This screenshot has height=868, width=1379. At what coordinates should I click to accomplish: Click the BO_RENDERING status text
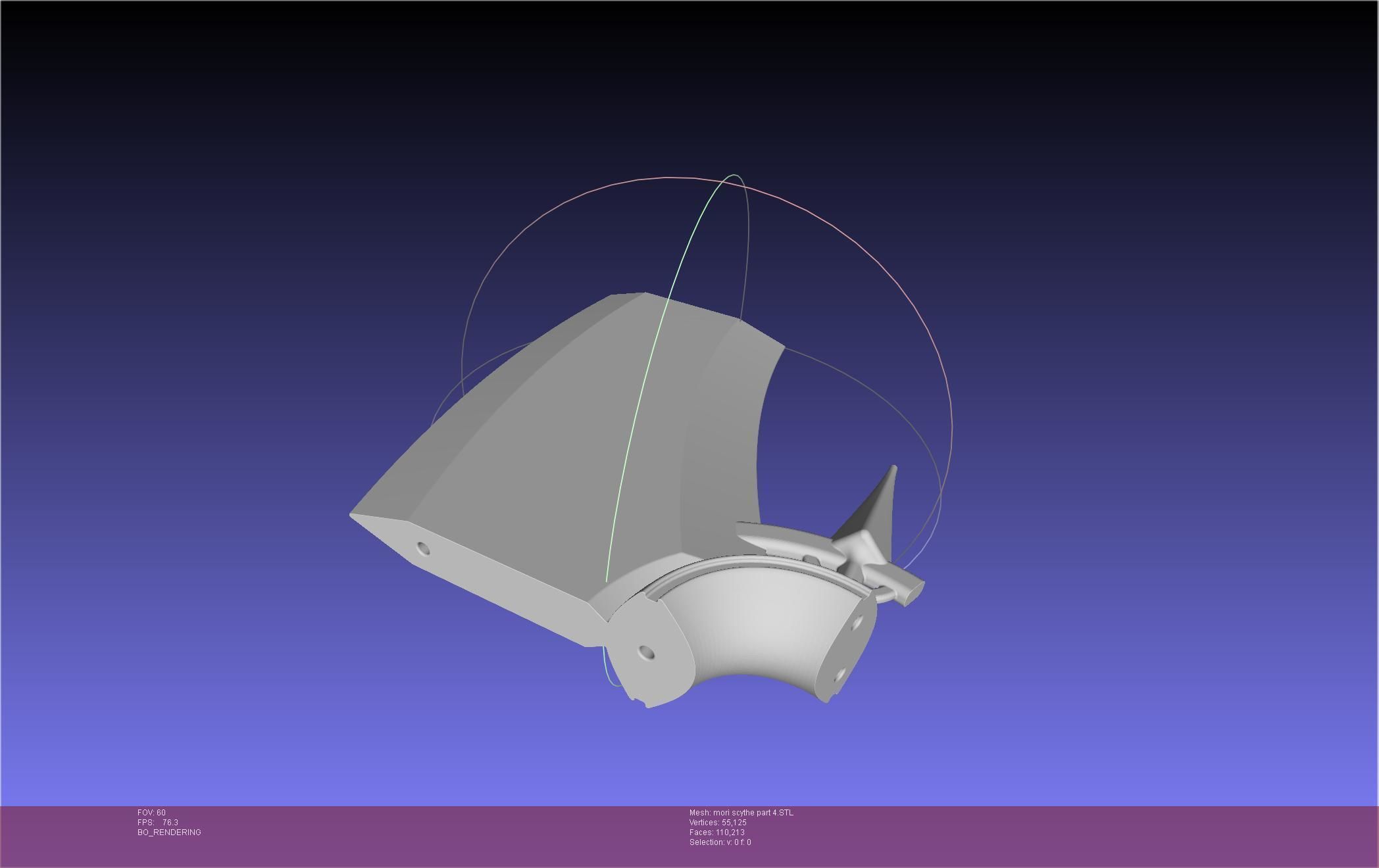tap(169, 832)
